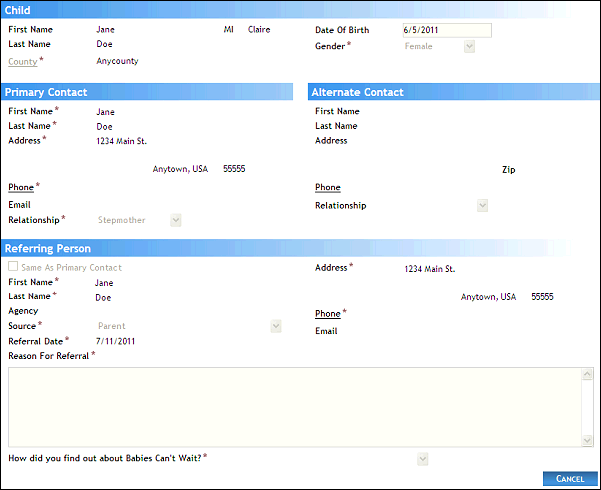Screen dimensions: 601x490
Task: Click the Referring Person Phone link
Action: [x=327, y=314]
